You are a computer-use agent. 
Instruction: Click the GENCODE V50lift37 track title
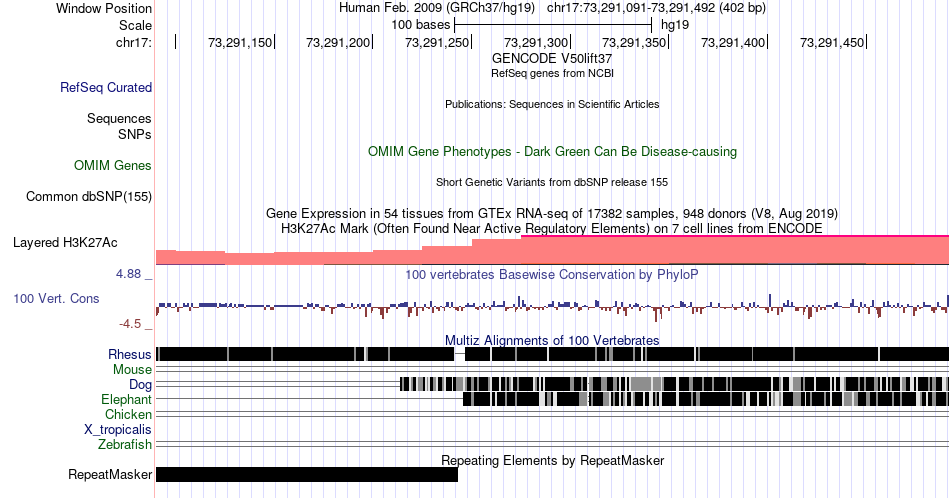tap(552, 59)
